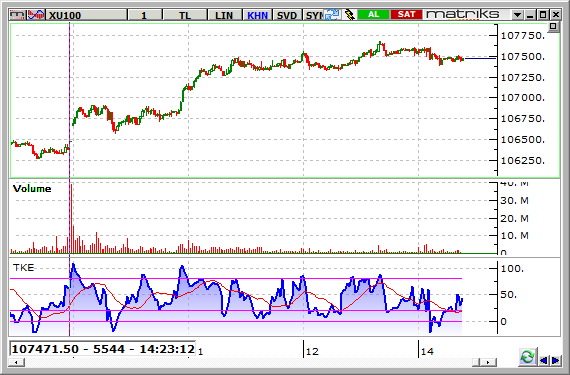Image resolution: width=570 pixels, height=375 pixels.
Task: Click the blue left arrow navigation icon
Action: (544, 360)
